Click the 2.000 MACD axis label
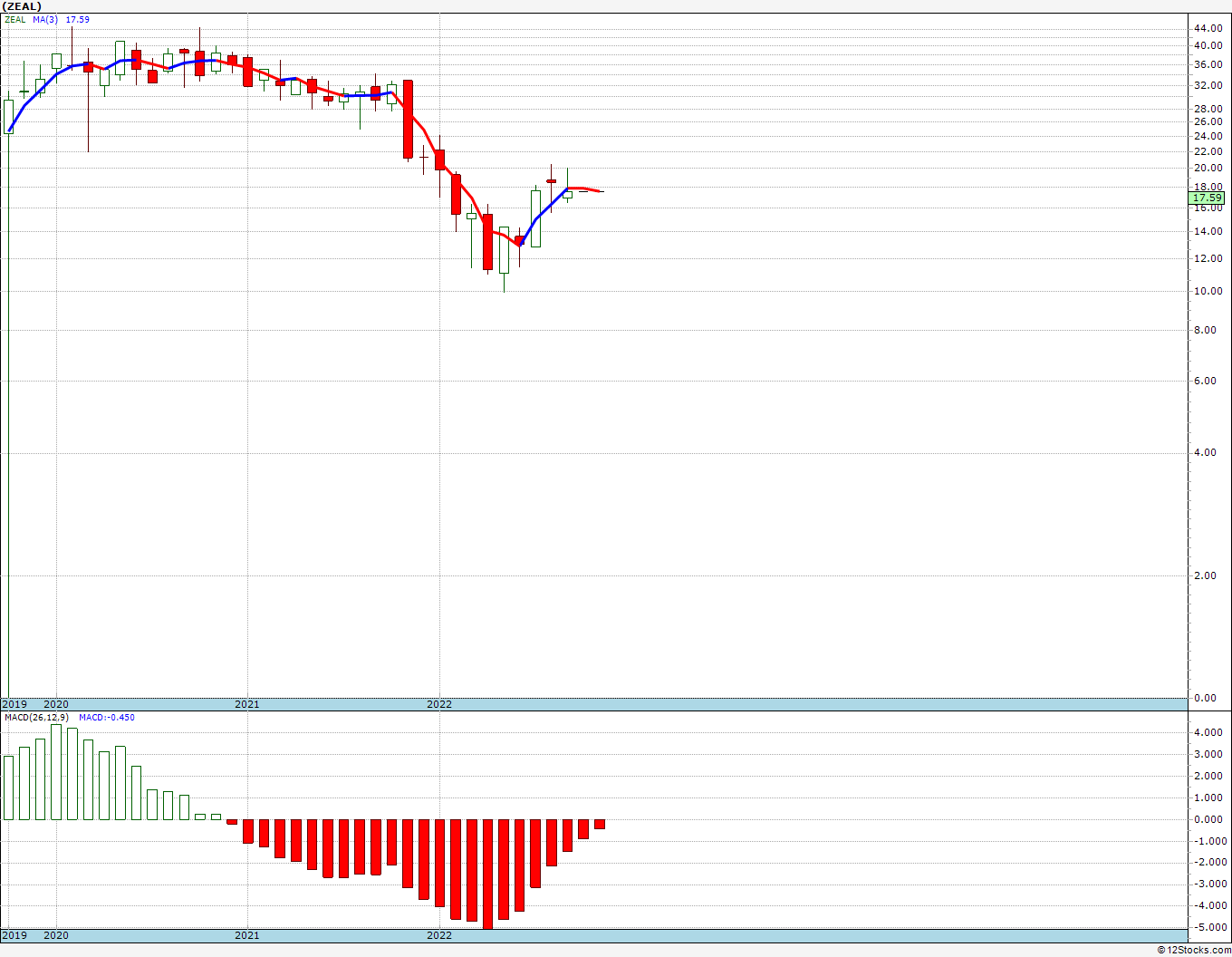Image resolution: width=1232 pixels, height=957 pixels. click(x=1208, y=776)
